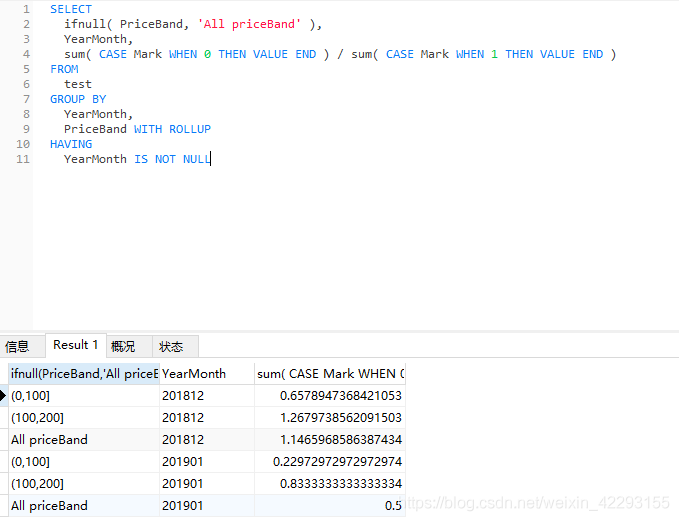
Task: Place cursor on the SELECT keyword
Action: [x=70, y=9]
